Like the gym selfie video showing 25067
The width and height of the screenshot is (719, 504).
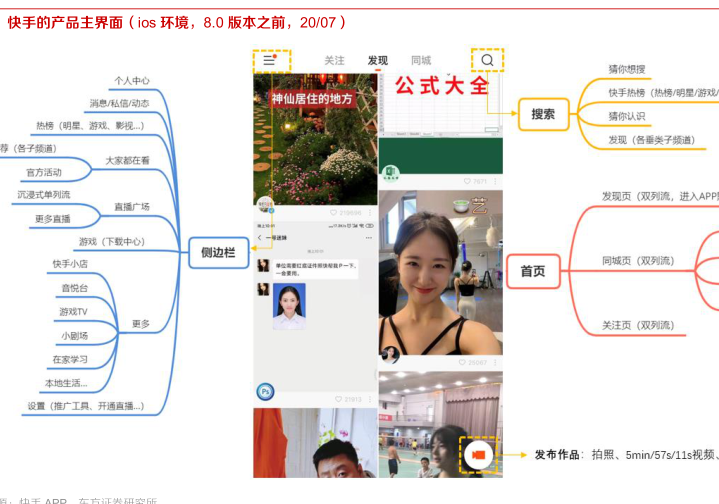[462, 362]
